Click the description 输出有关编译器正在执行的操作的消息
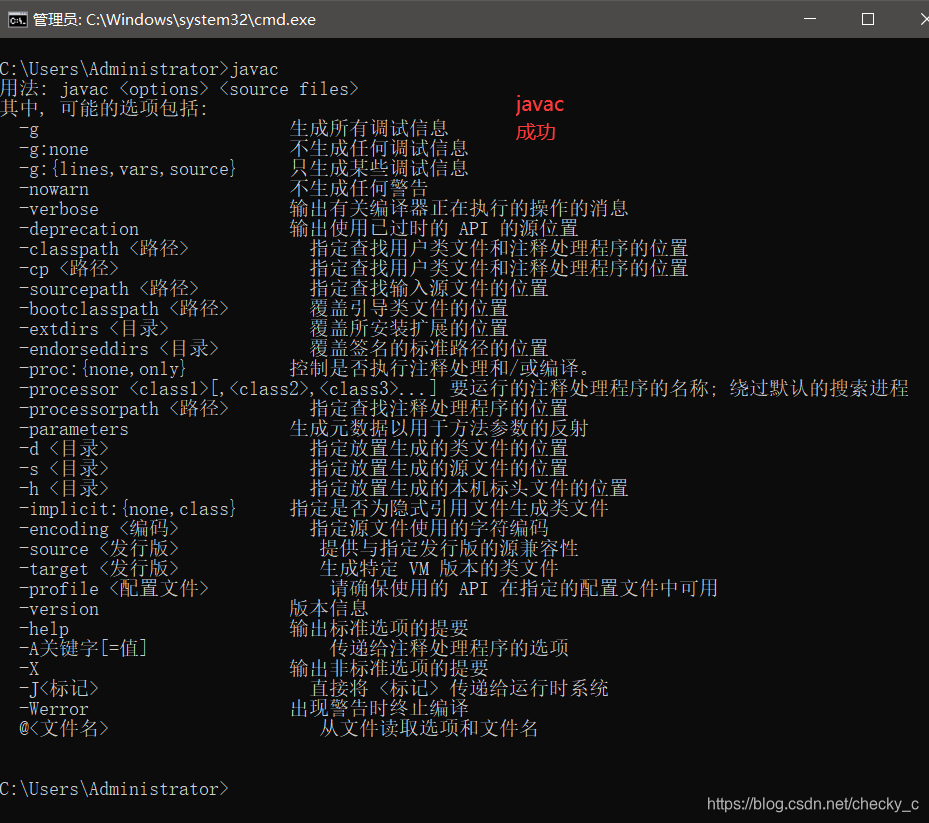Screen dimensions: 929x823 click(459, 209)
